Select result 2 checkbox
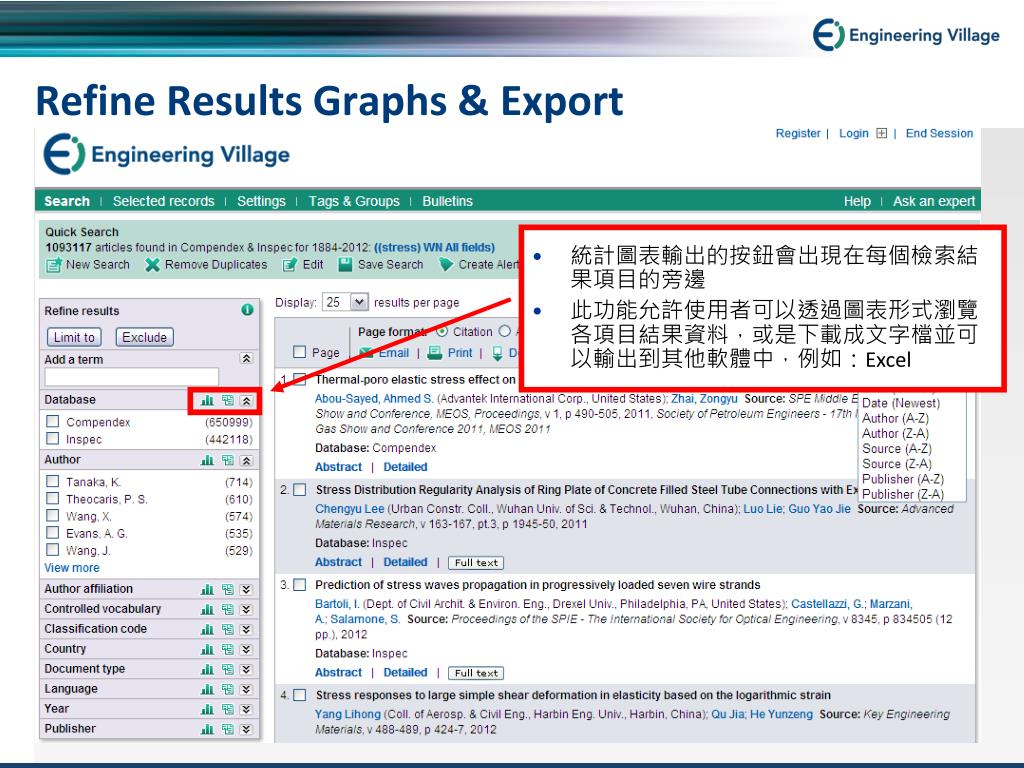Screen dimensions: 1024x768 [300, 490]
